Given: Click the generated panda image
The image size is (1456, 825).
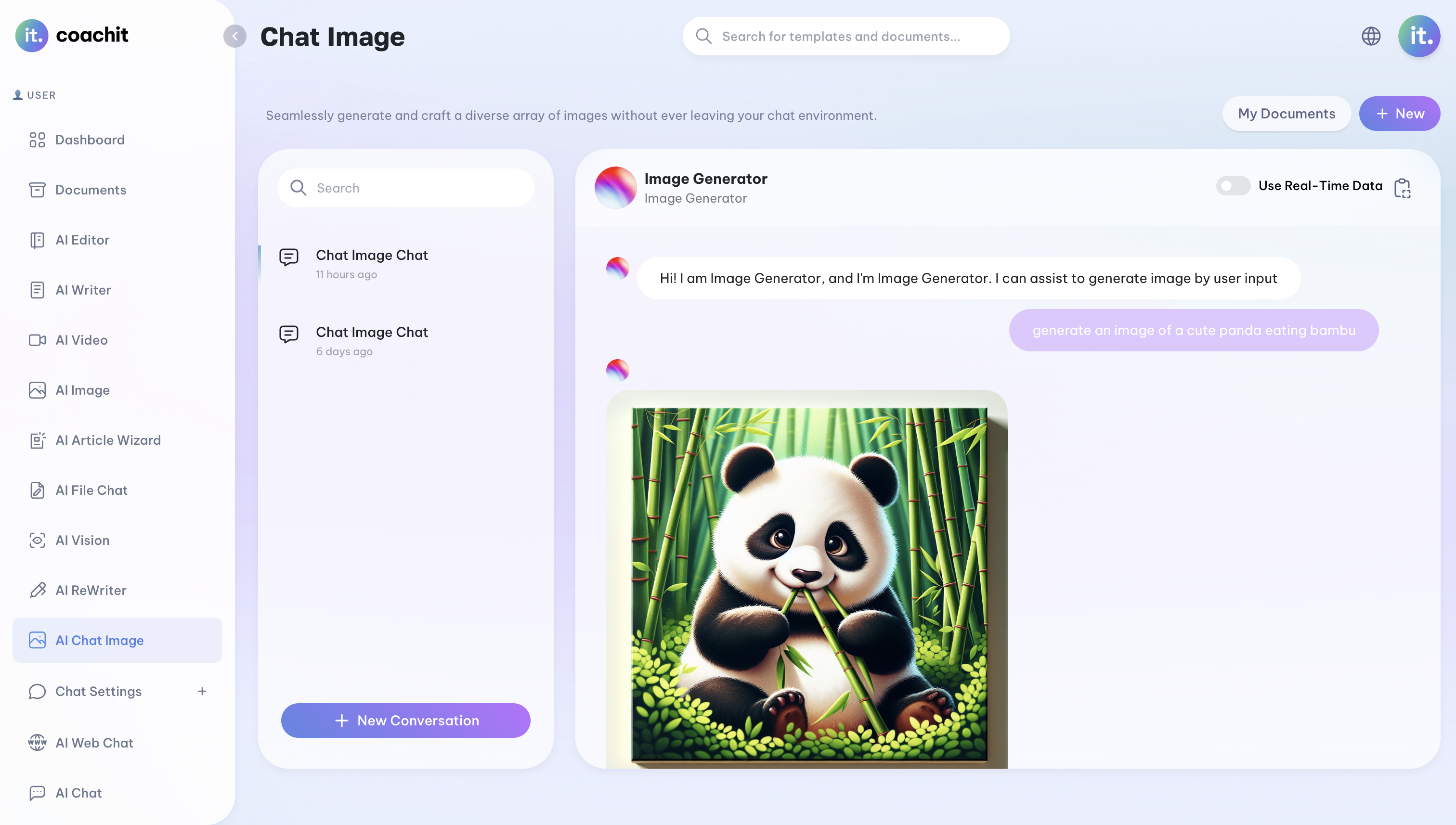Looking at the screenshot, I should pos(809,584).
